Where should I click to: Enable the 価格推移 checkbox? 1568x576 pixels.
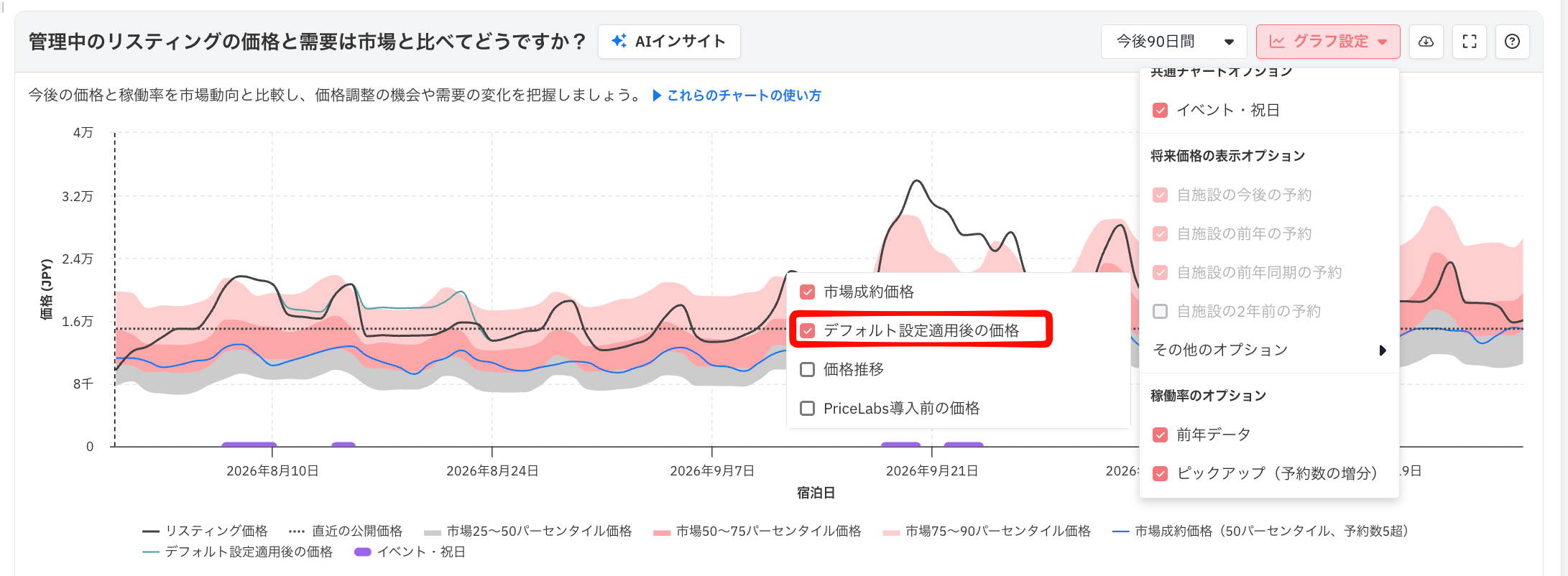pos(808,370)
